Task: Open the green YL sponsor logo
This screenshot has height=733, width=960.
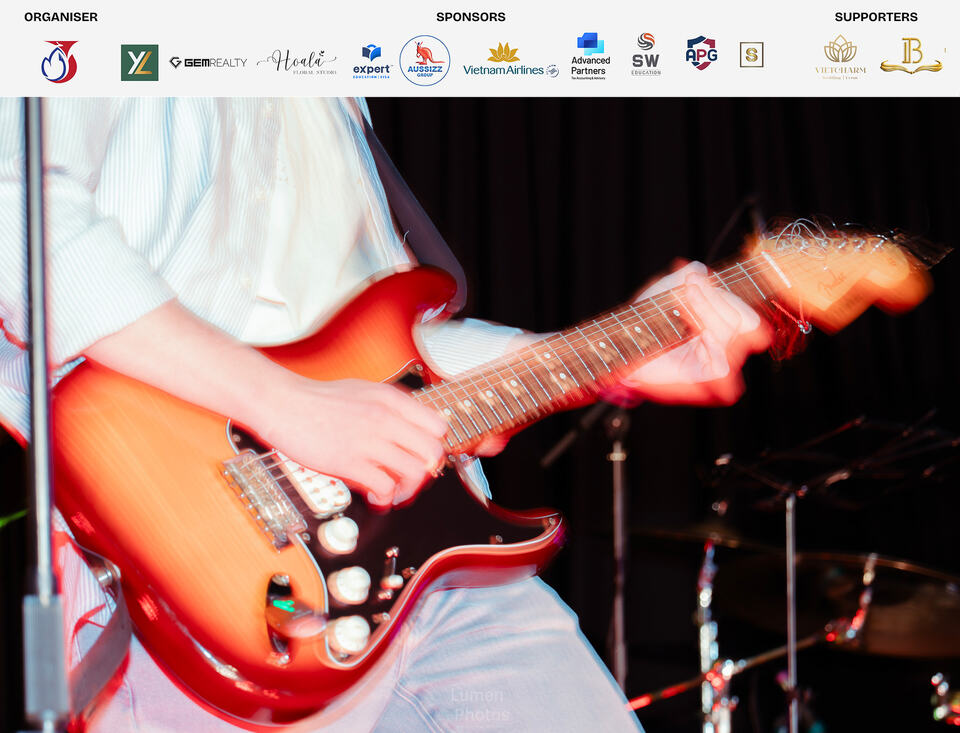Action: [140, 62]
